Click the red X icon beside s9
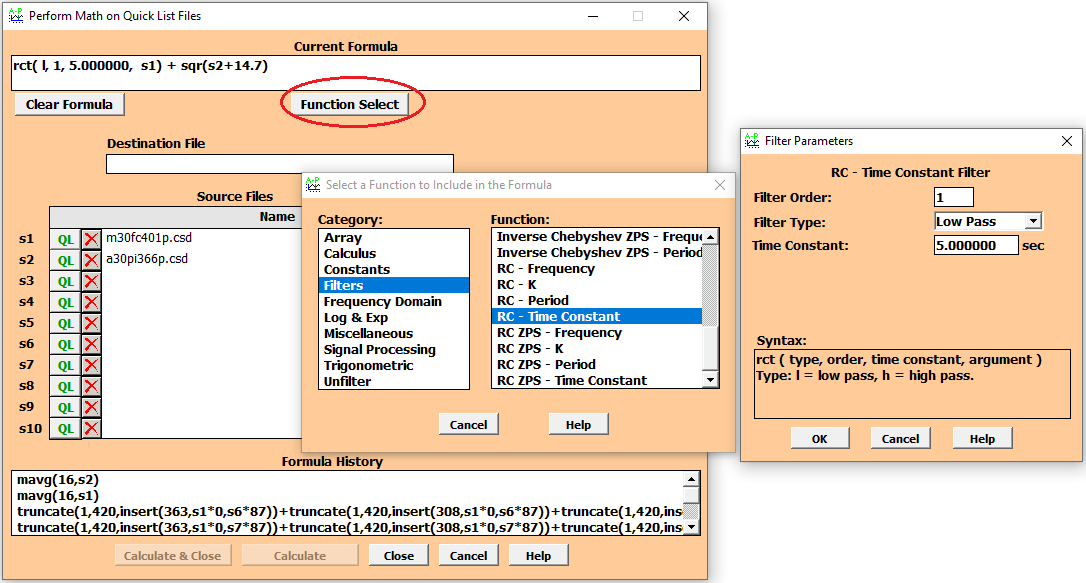Screen dimensions: 1086x583 pos(90,406)
